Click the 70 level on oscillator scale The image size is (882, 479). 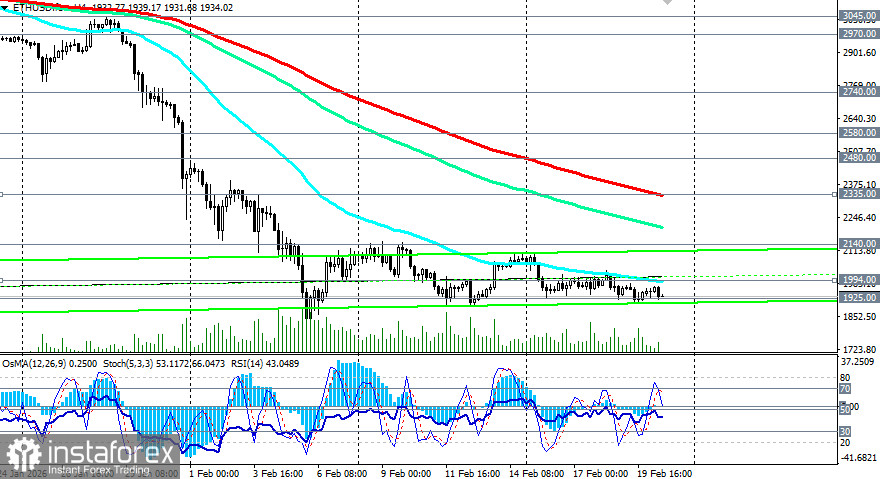coord(845,388)
